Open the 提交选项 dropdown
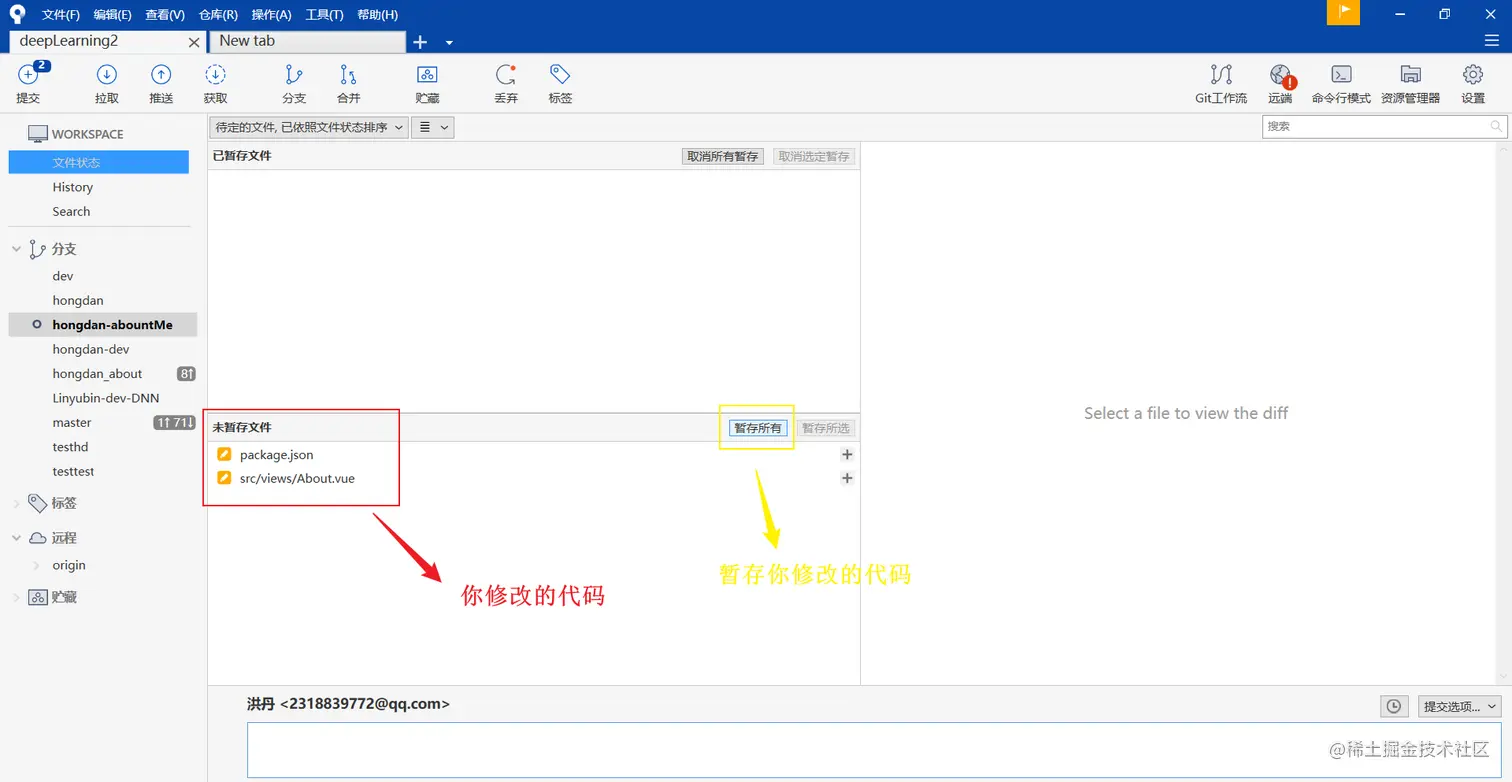 [x=1460, y=706]
